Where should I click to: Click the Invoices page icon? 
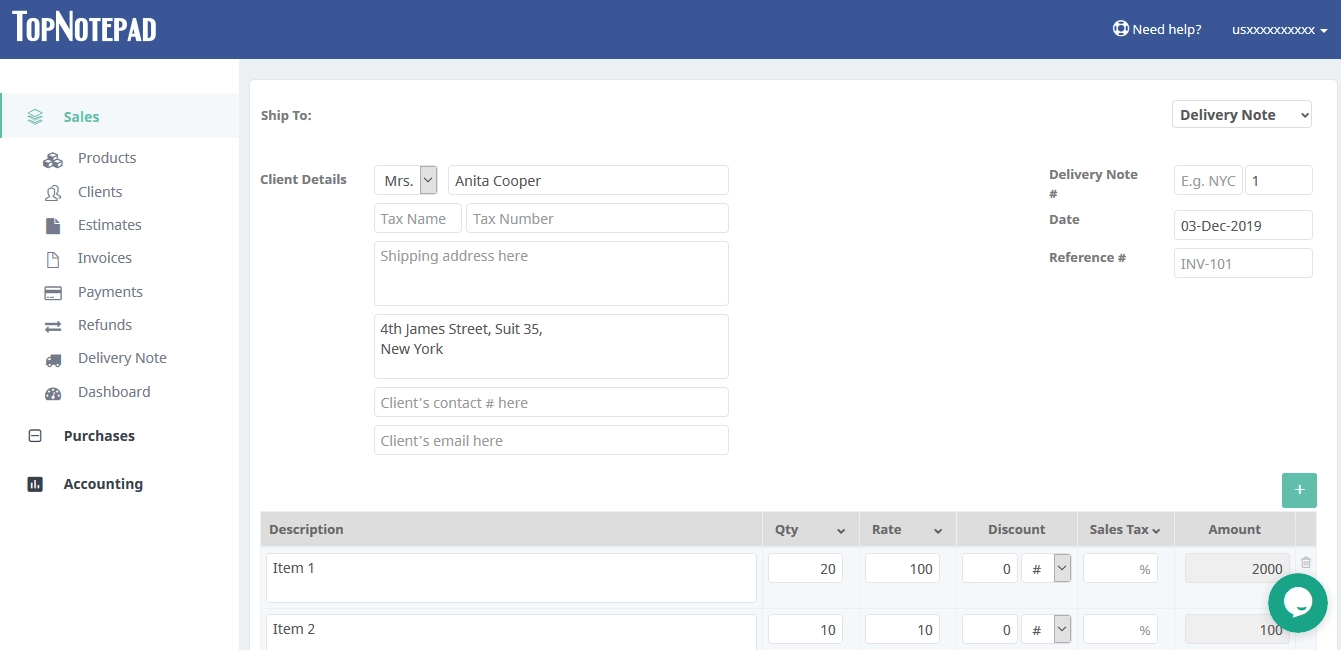coord(53,258)
